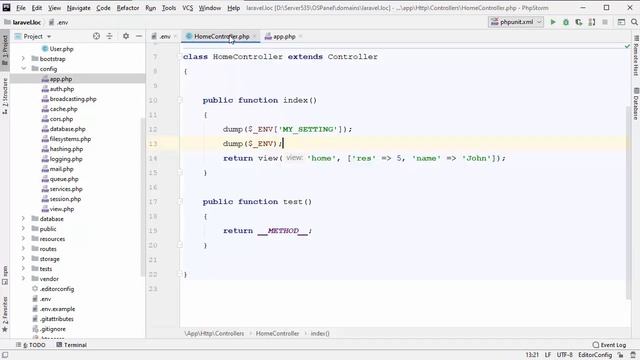
Task: Click the laravel.loc breadcrumb in navigation bar
Action: pyautogui.click(x=23, y=22)
